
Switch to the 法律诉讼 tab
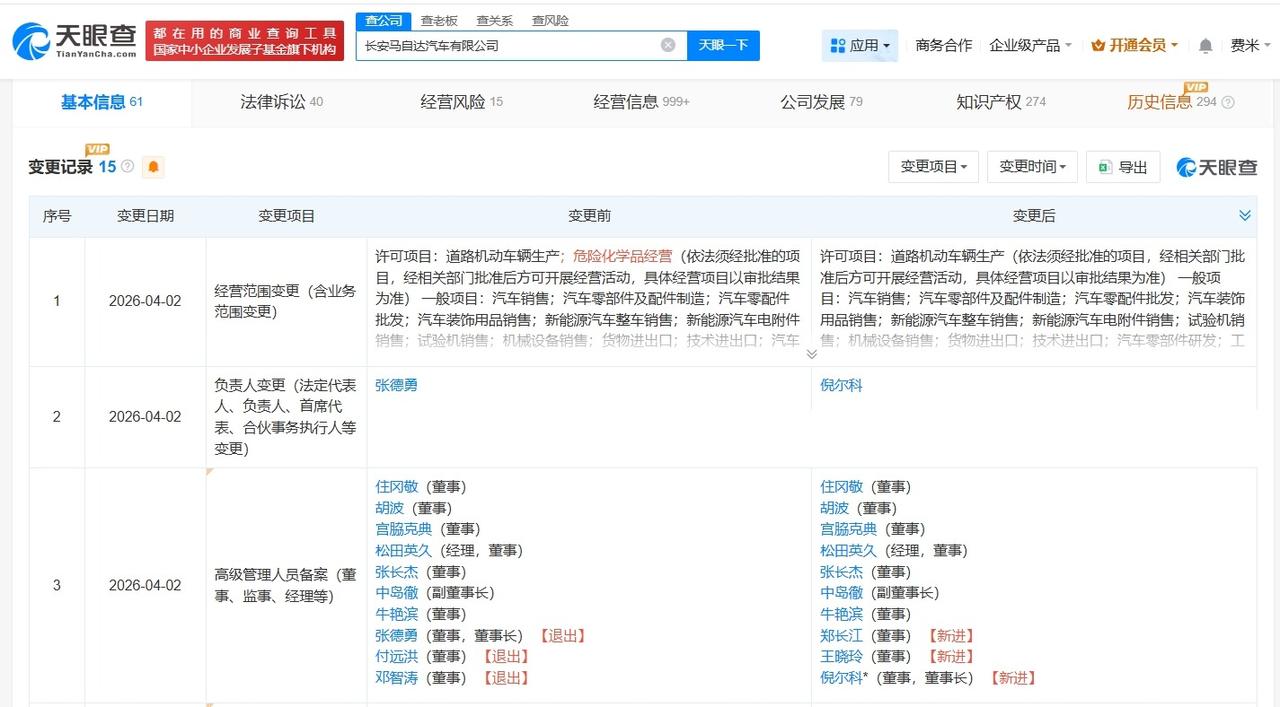(x=272, y=101)
